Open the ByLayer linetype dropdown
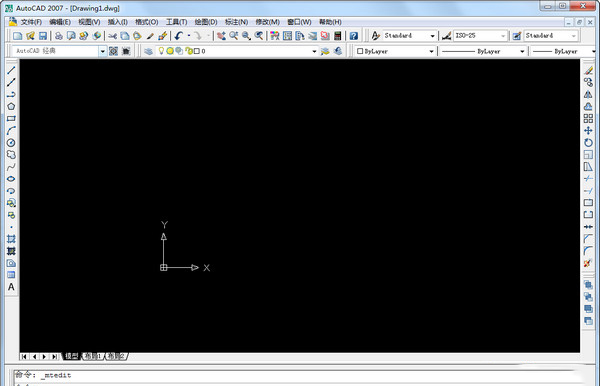The width and height of the screenshot is (600, 386). pyautogui.click(x=522, y=51)
